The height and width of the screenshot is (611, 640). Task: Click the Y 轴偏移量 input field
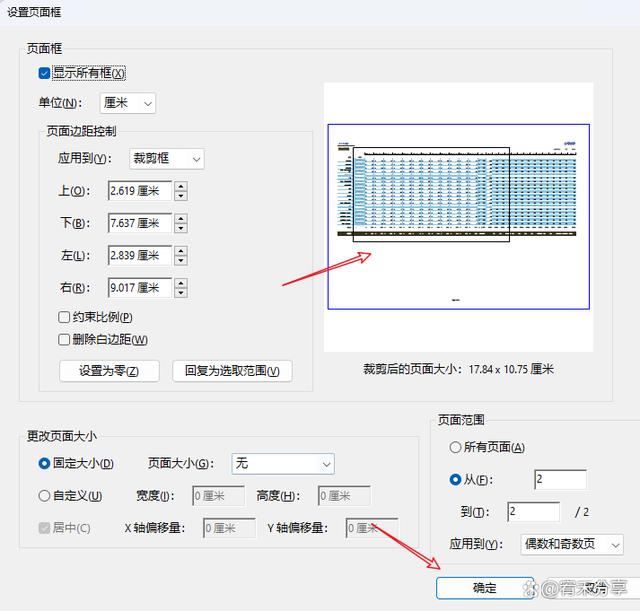pos(372,528)
